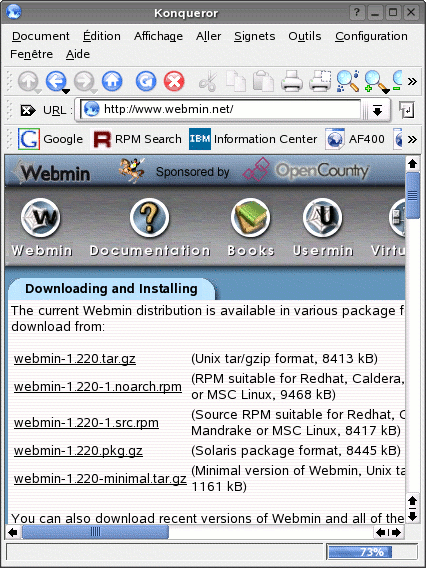Click the vertical scrollbar up arrow

click(x=413, y=164)
